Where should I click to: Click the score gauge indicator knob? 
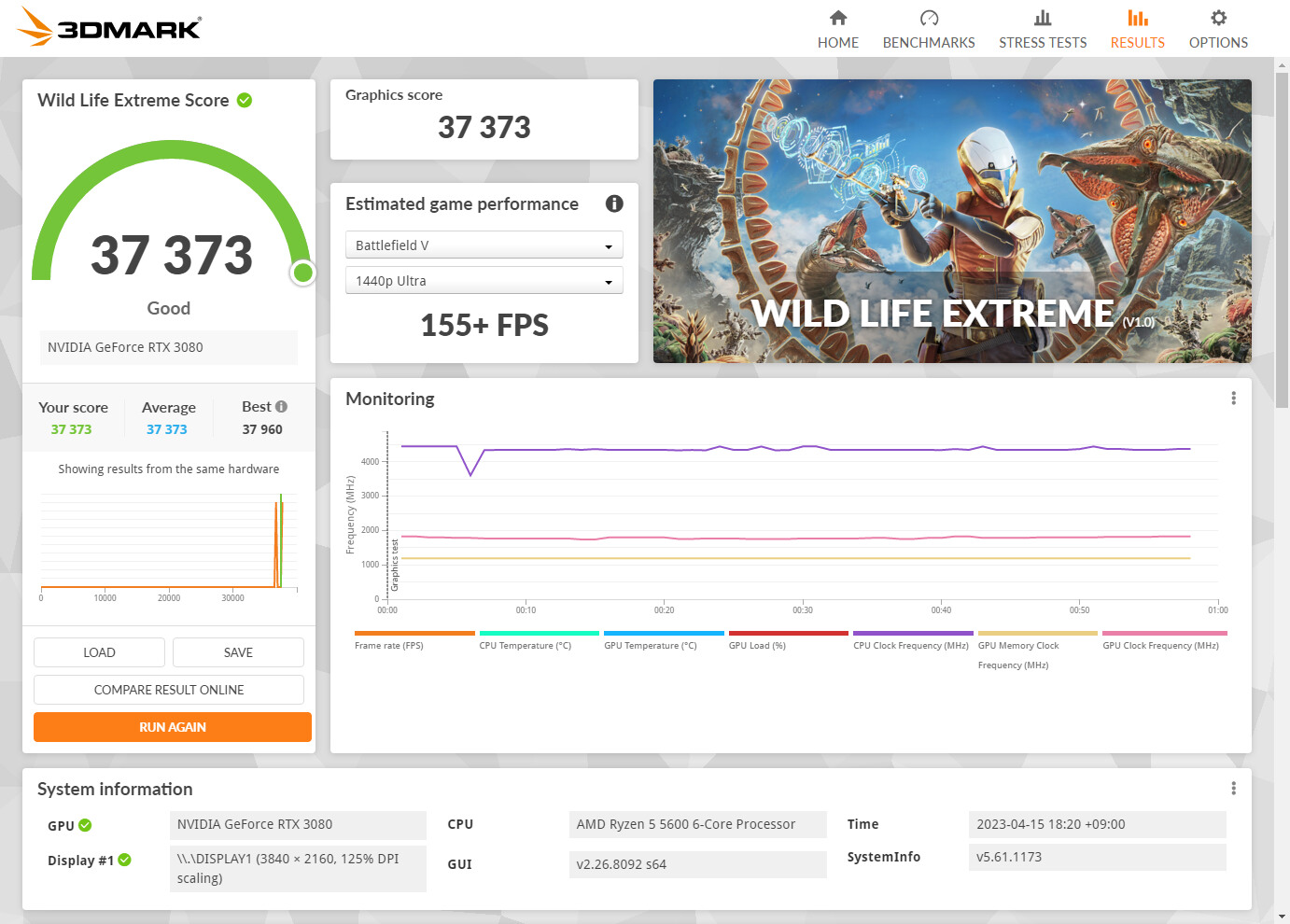tap(302, 273)
